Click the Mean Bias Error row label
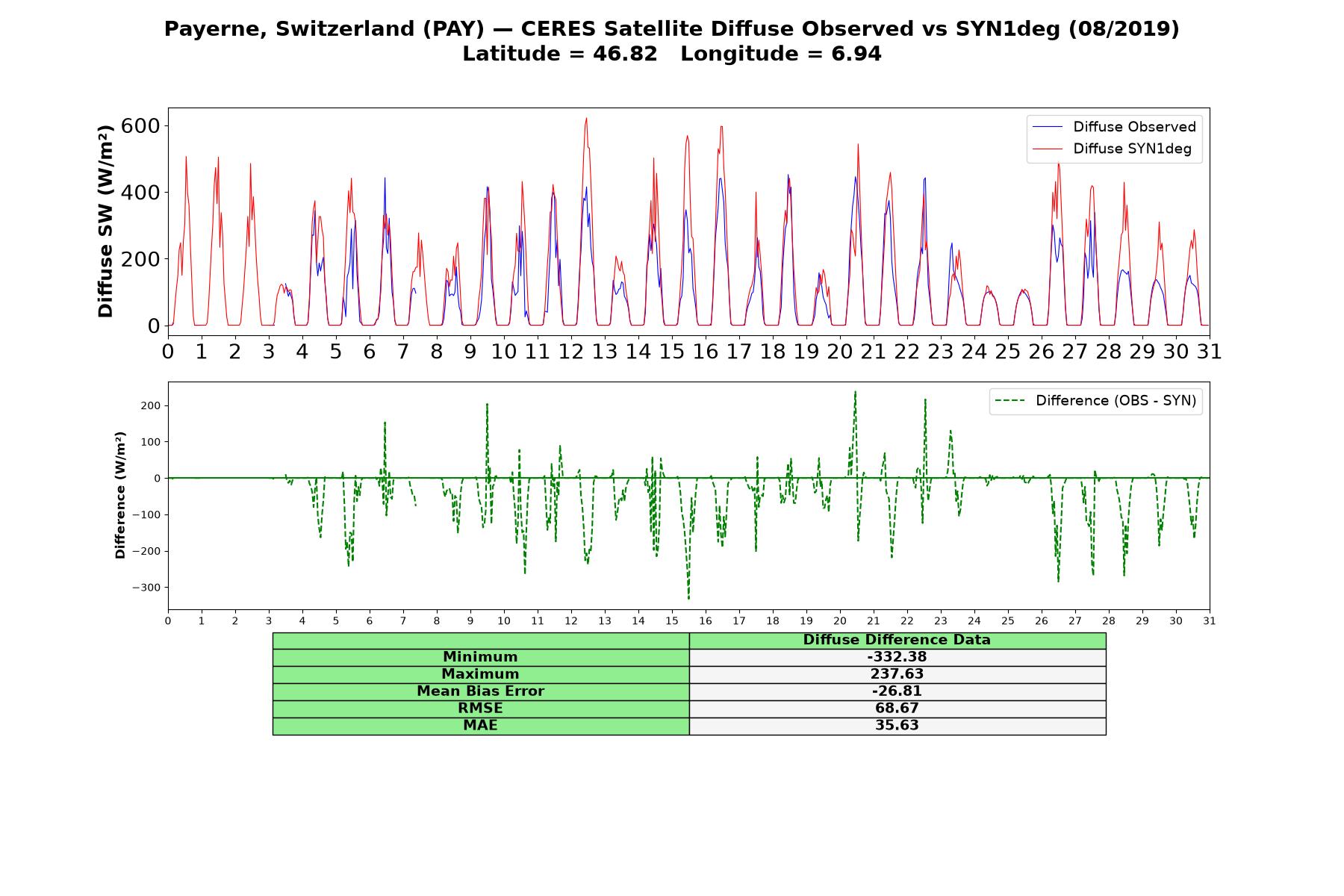This screenshot has height=896, width=1344. coord(480,691)
